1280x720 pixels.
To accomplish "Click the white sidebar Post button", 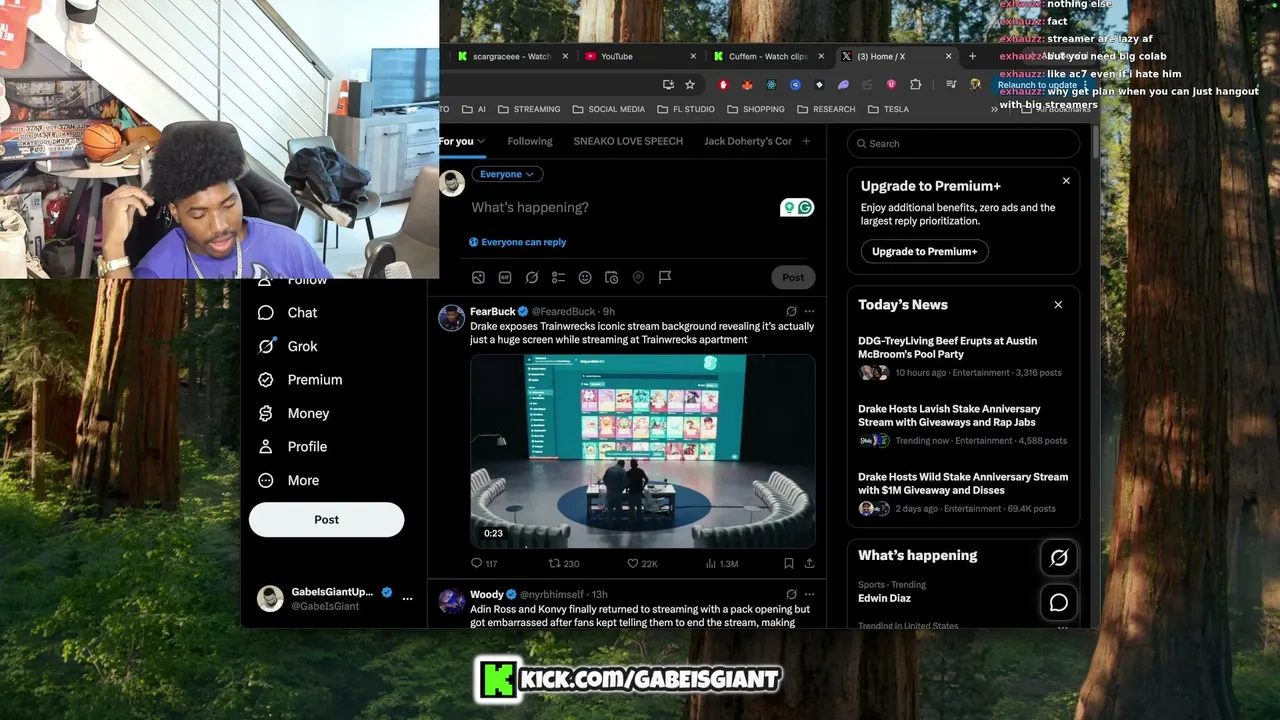I will click(326, 520).
